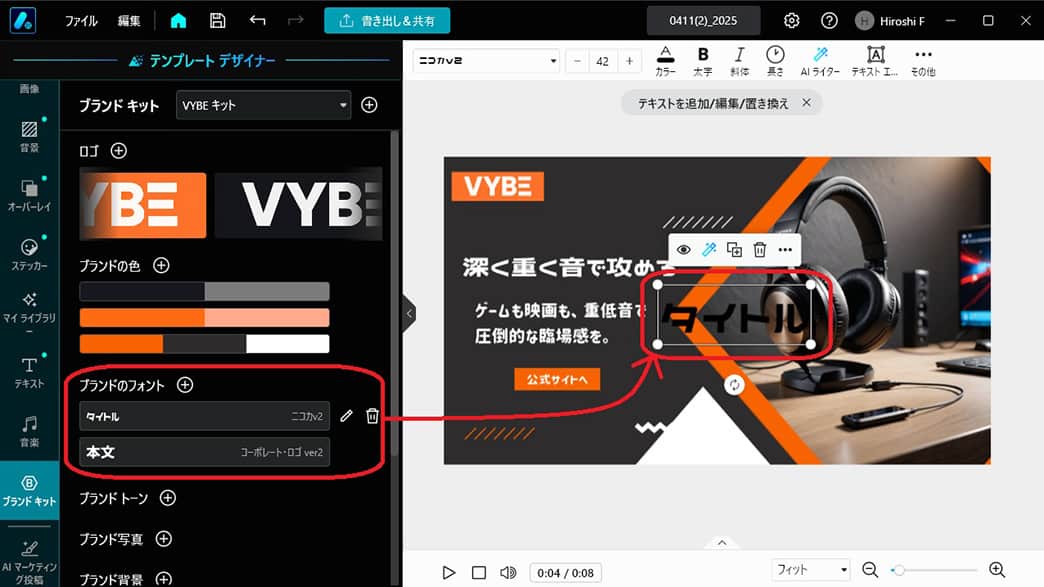Toggle bold on the selected text
Viewport: 1044px width, 587px height.
[703, 60]
